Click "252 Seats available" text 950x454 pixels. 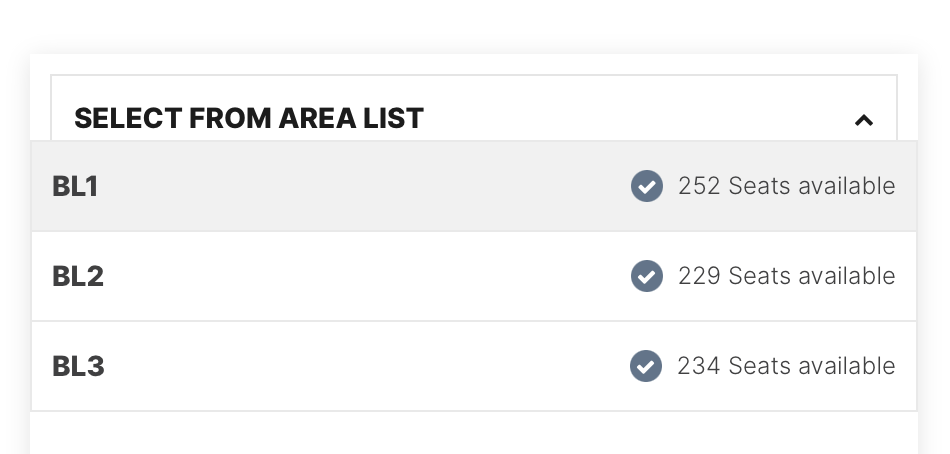(786, 186)
